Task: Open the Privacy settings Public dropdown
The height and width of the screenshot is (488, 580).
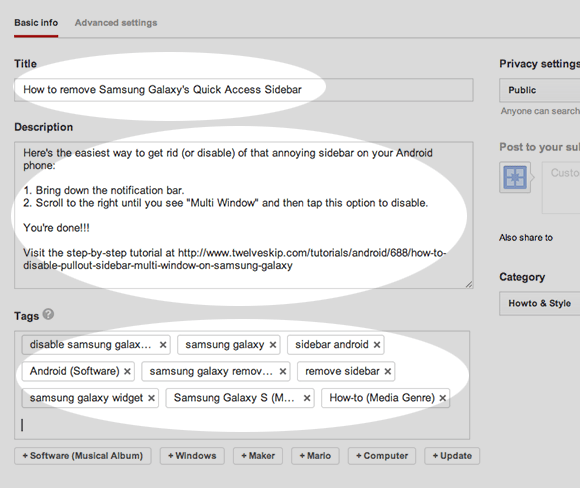Action: 539,90
